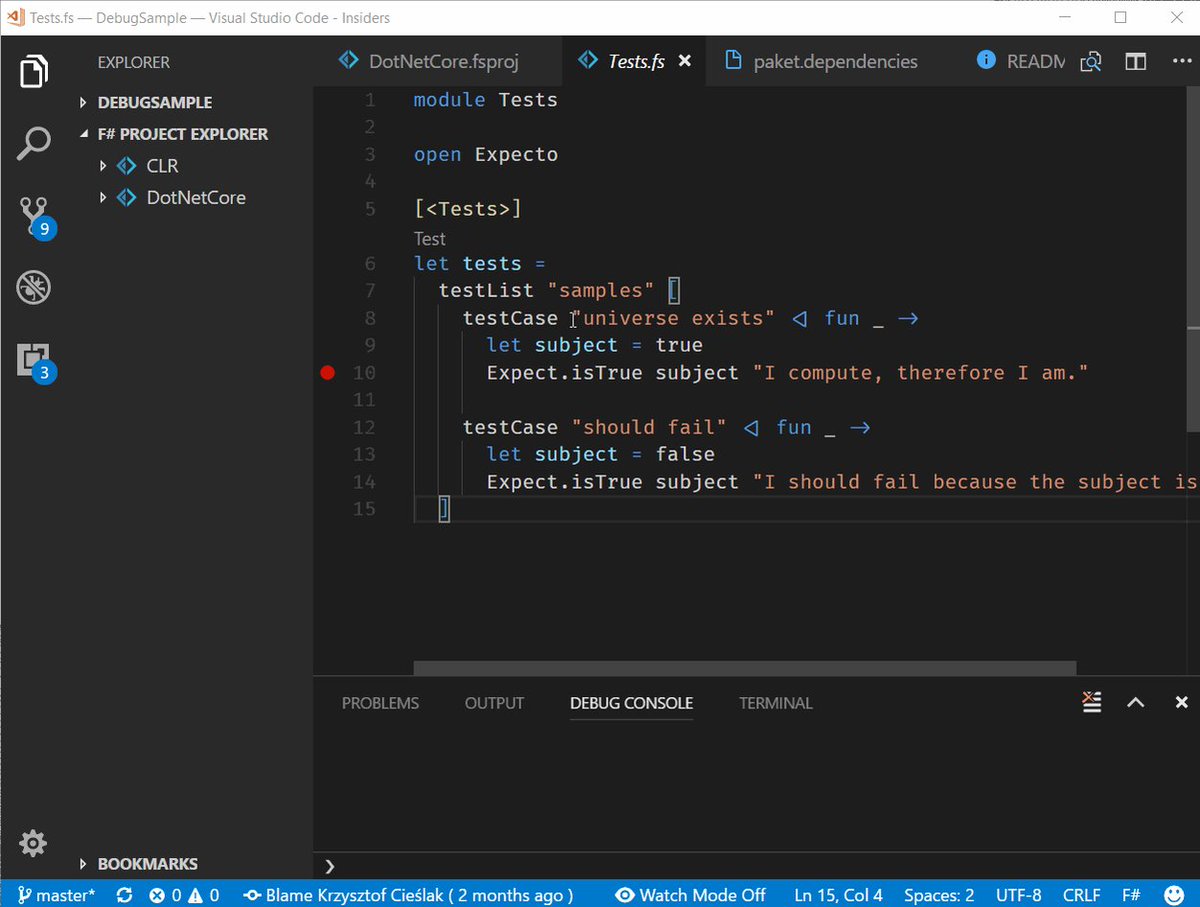Expand the DotNetCore project node

[102, 198]
